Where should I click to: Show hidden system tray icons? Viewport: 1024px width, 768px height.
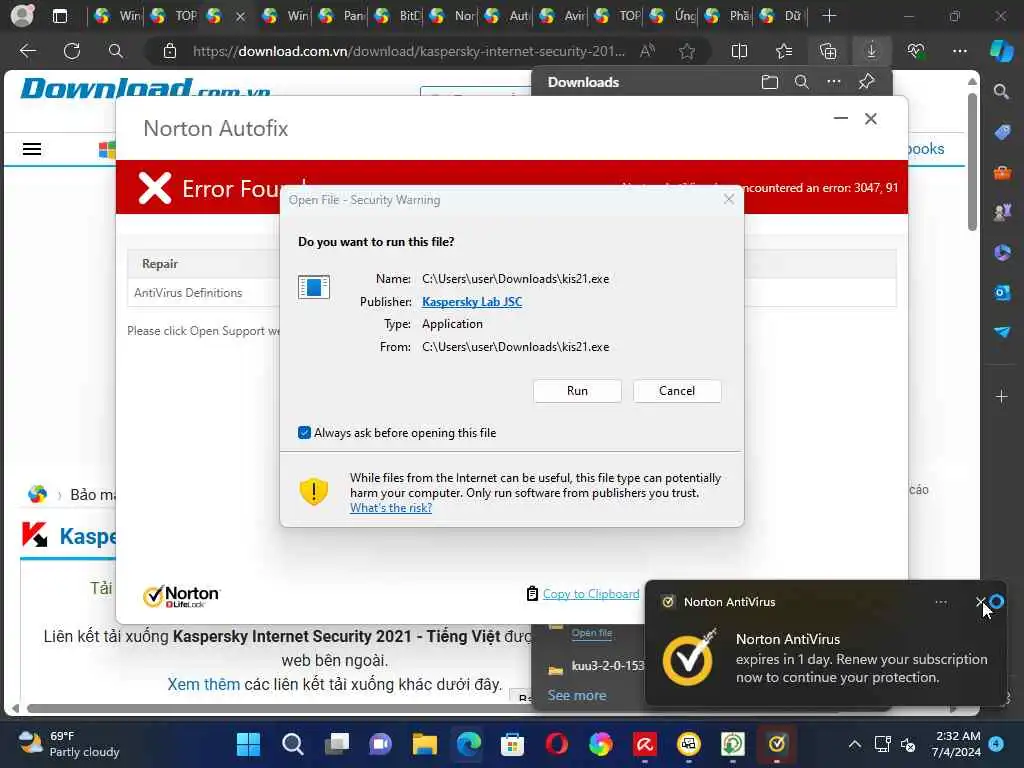(854, 744)
